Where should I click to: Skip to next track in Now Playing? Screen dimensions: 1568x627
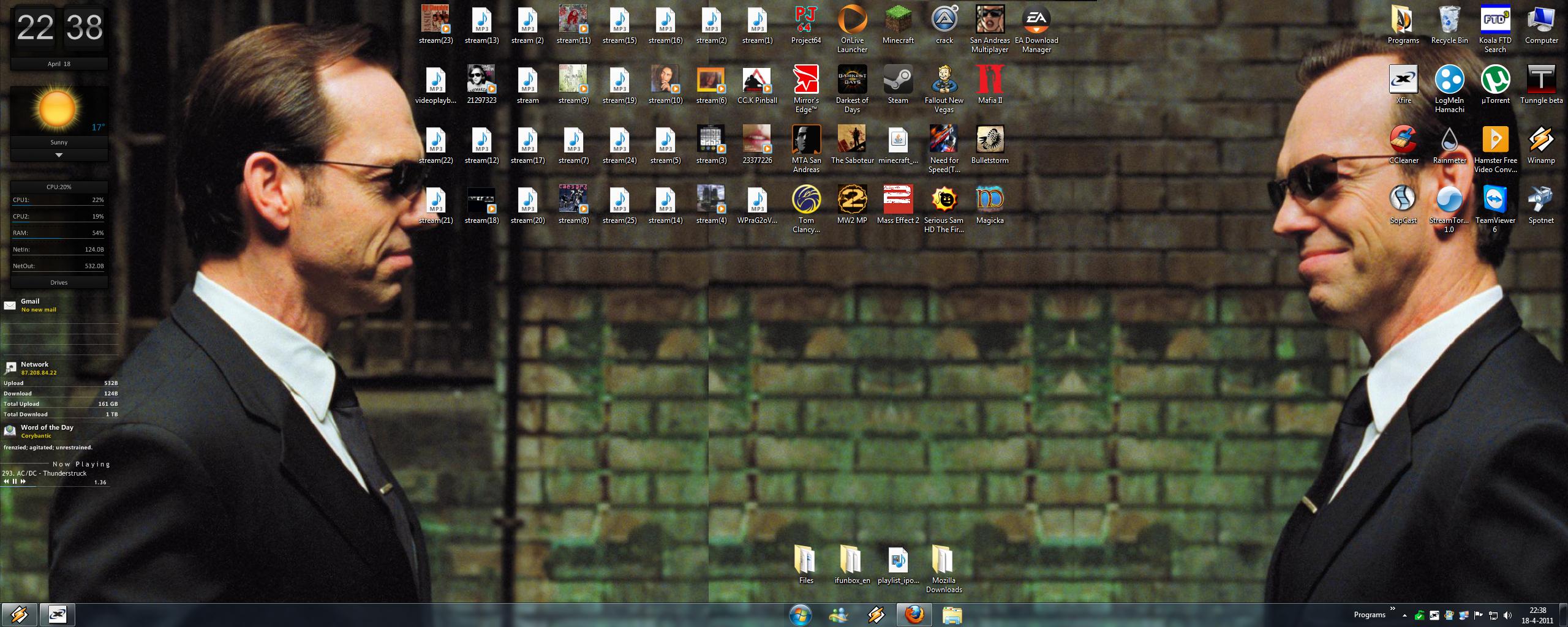[x=23, y=481]
